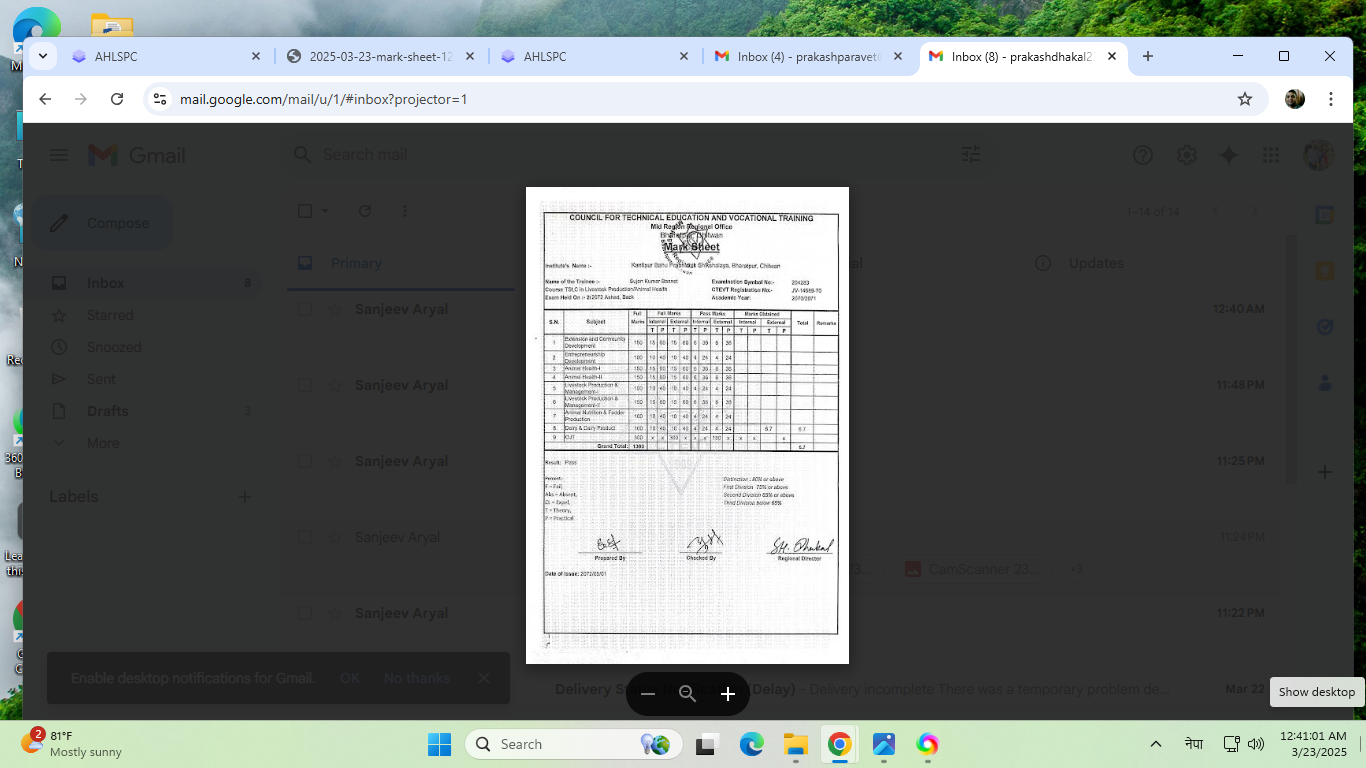Screen dimensions: 1366x768
Task: Open the Google apps grid
Action: click(x=1271, y=155)
